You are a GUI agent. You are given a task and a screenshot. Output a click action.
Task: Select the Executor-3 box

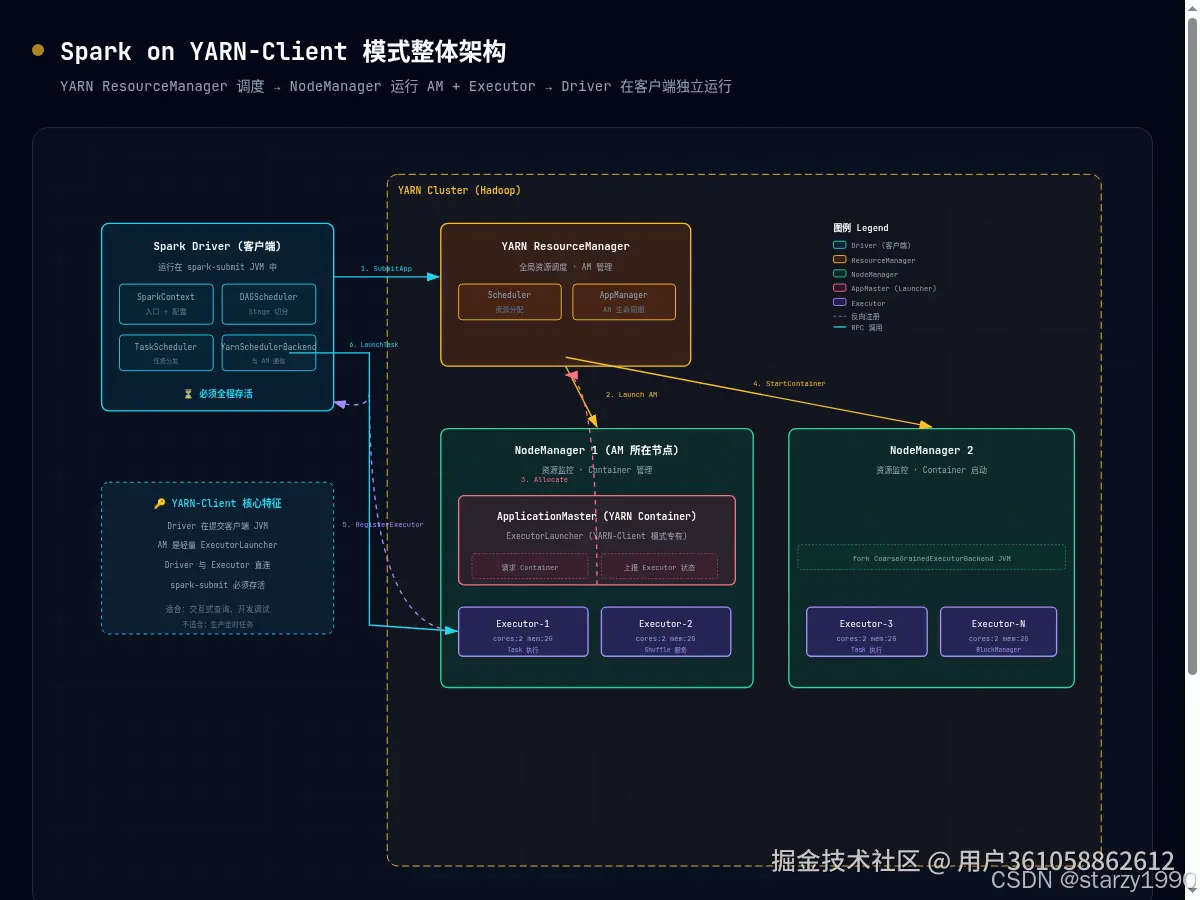tap(867, 632)
